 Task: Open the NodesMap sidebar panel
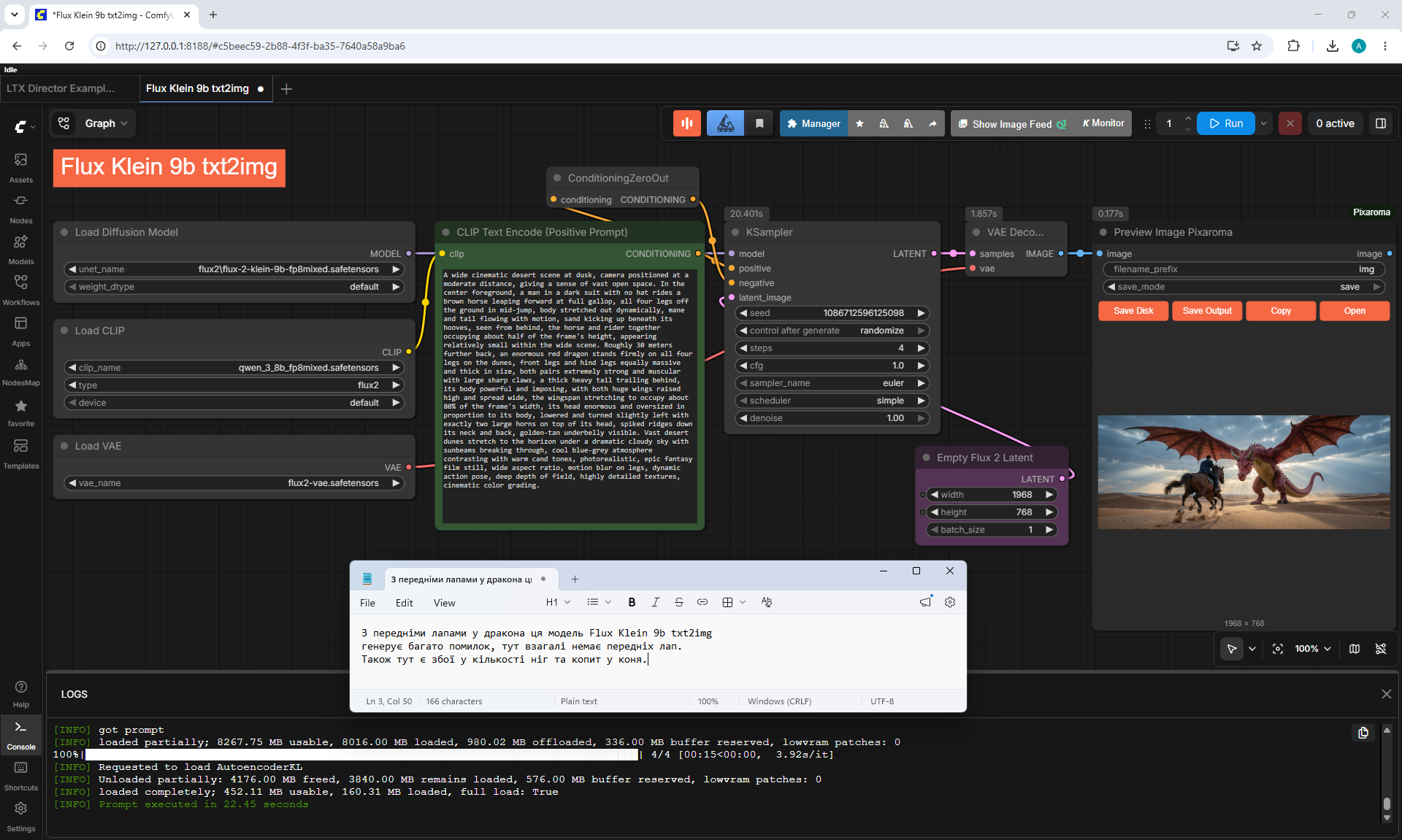[x=20, y=371]
